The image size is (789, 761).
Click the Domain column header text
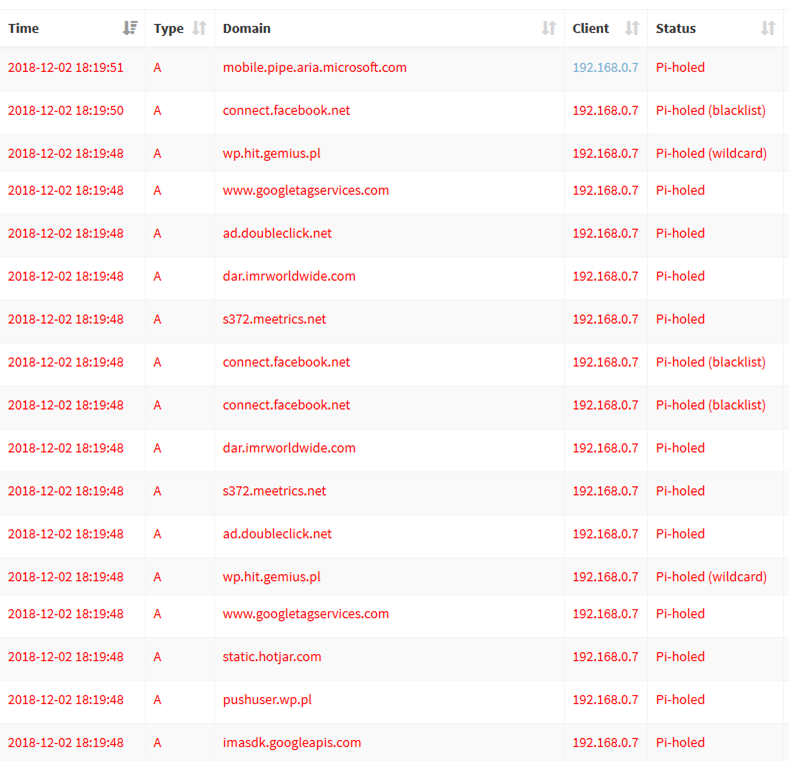(x=247, y=29)
